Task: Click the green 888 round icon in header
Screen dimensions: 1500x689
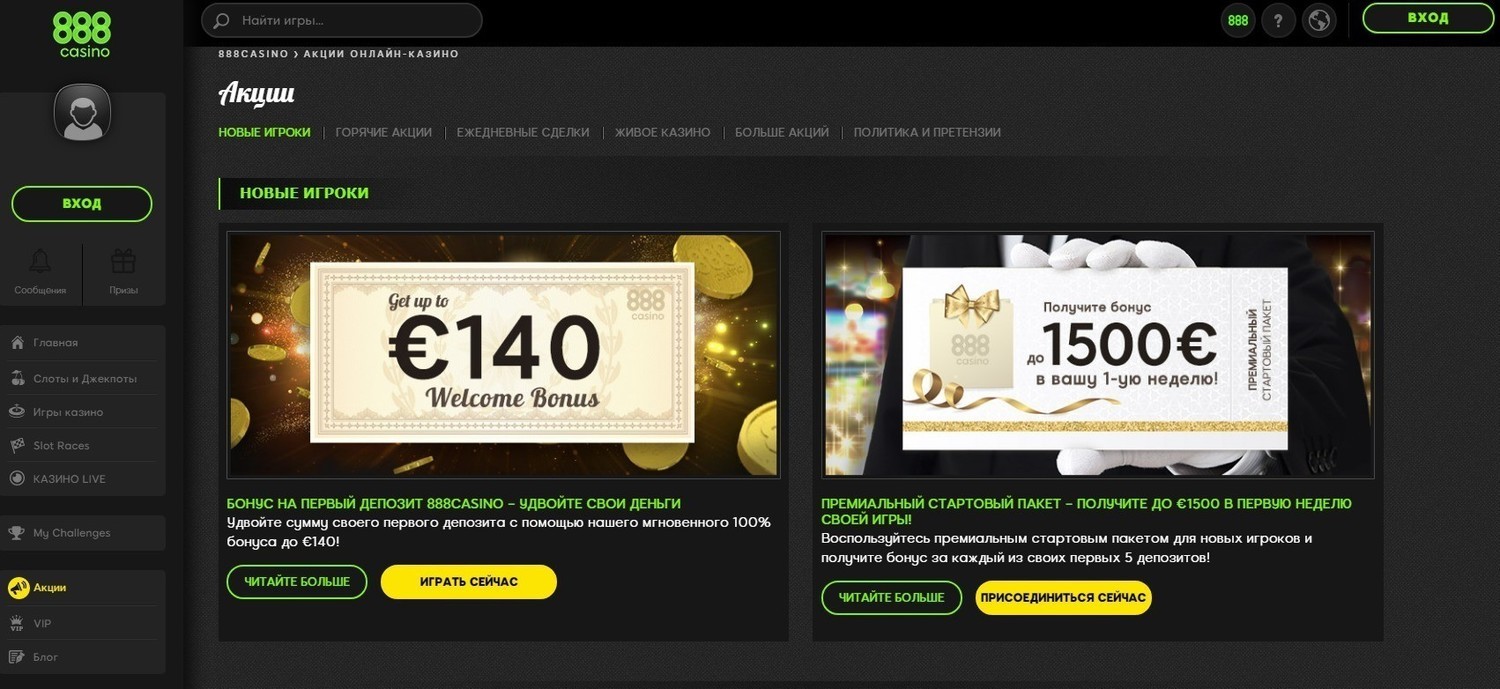Action: click(x=1238, y=20)
